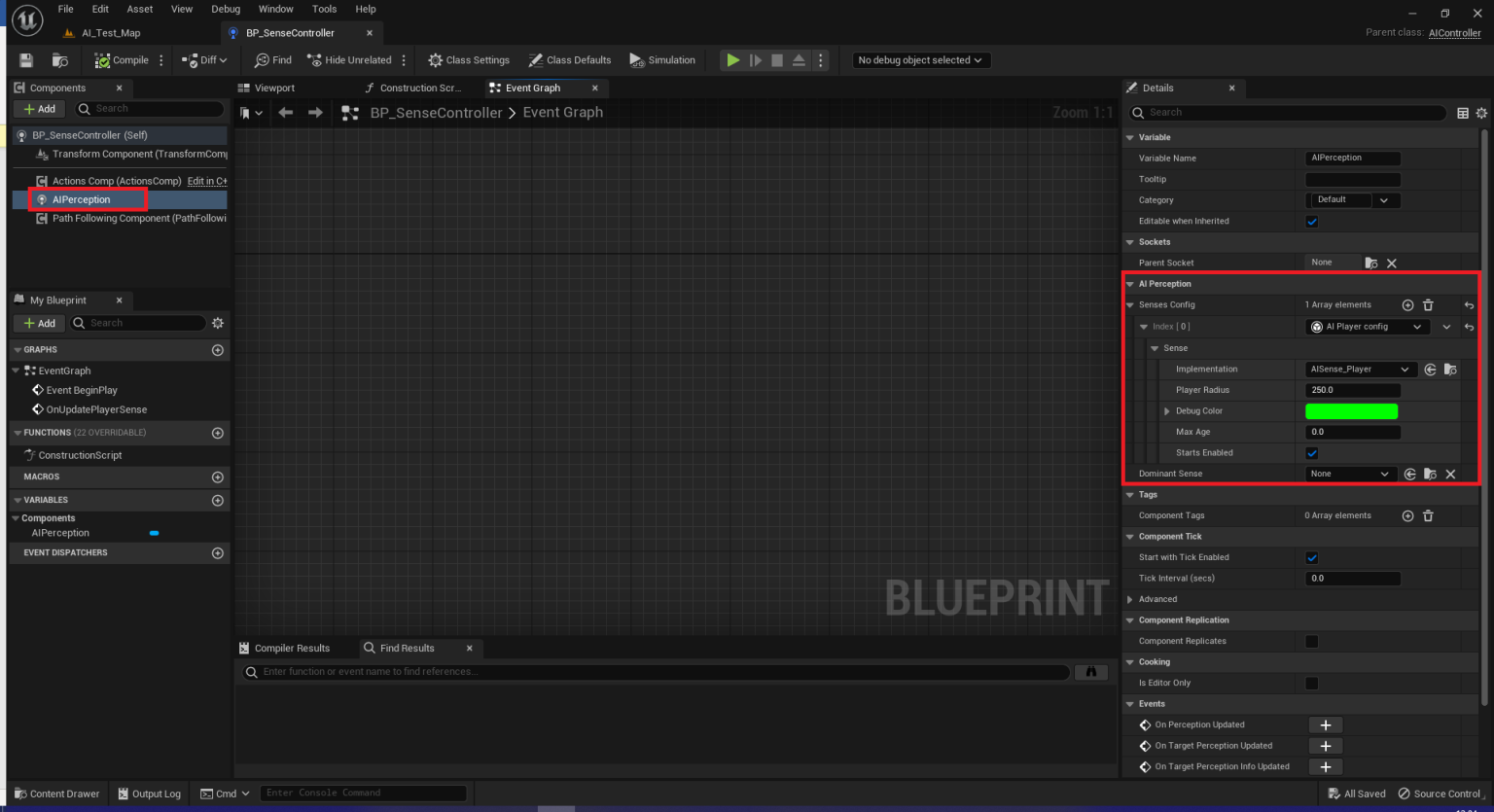Open Class Defaults

(570, 59)
